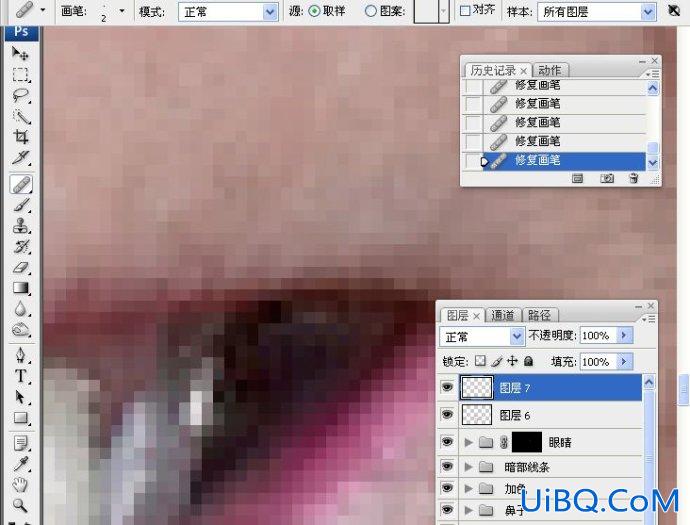Open Layers panel flyout menu
Screen dimensions: 690x525
point(649,319)
